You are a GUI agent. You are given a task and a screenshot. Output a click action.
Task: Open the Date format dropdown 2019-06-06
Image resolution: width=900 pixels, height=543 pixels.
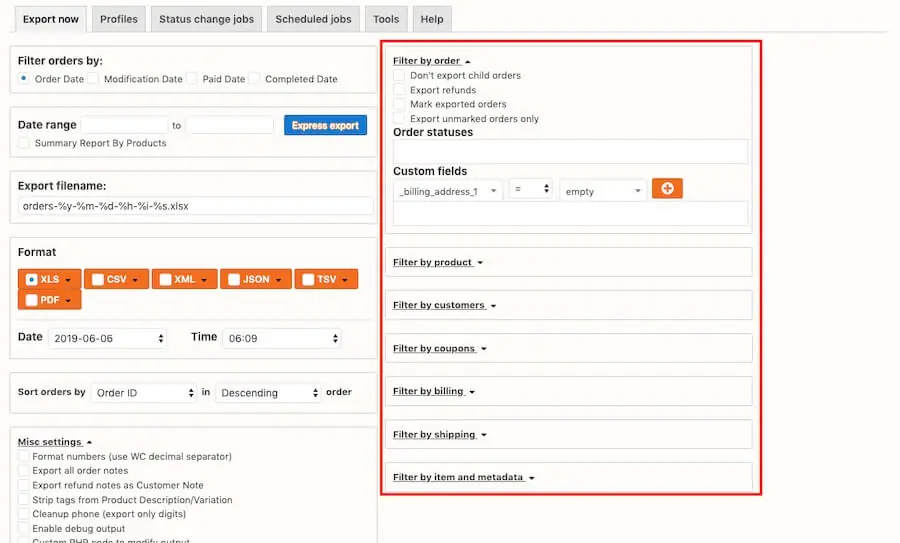pyautogui.click(x=108, y=339)
